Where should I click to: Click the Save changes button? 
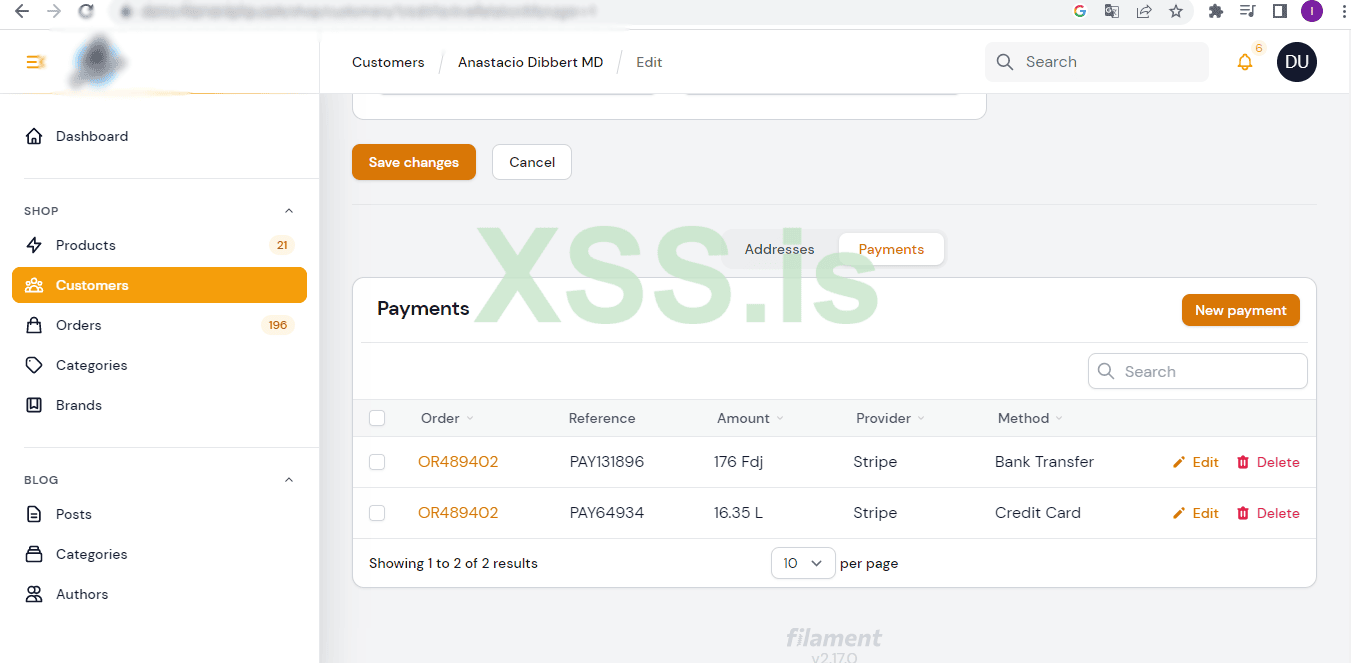[x=414, y=162]
